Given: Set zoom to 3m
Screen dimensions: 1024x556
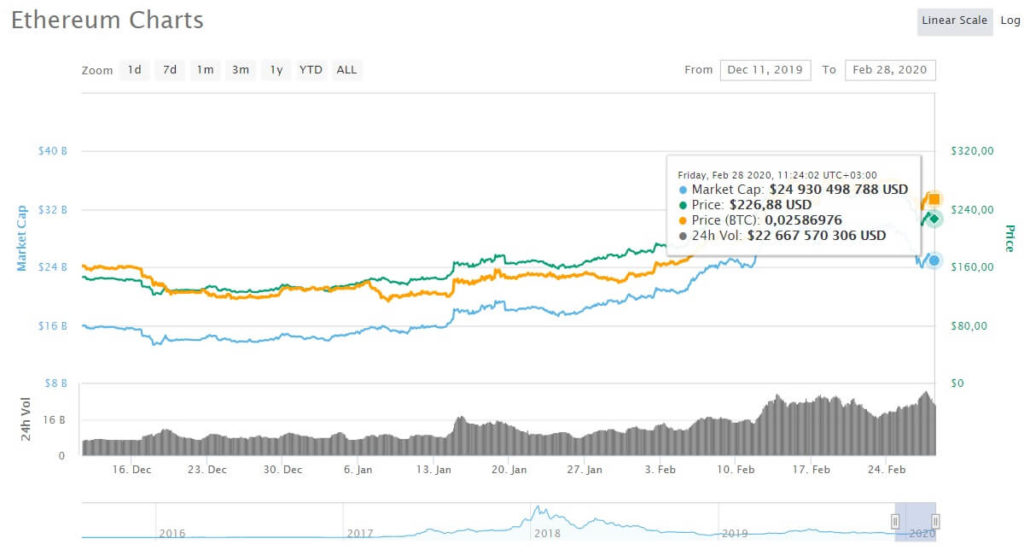Looking at the screenshot, I should pos(240,70).
